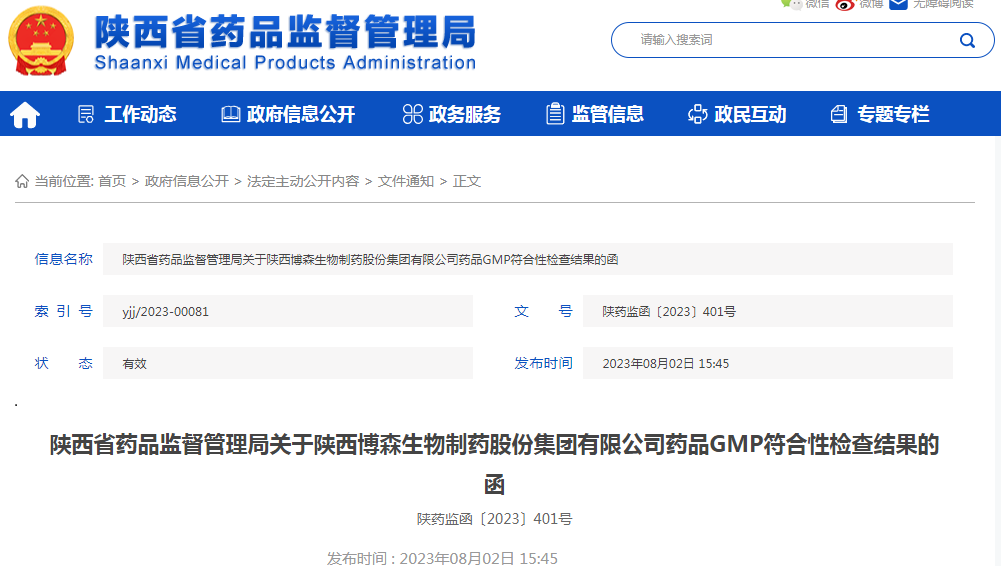The width and height of the screenshot is (1001, 566).
Task: Click the 监管信息 clipboard icon
Action: click(555, 114)
